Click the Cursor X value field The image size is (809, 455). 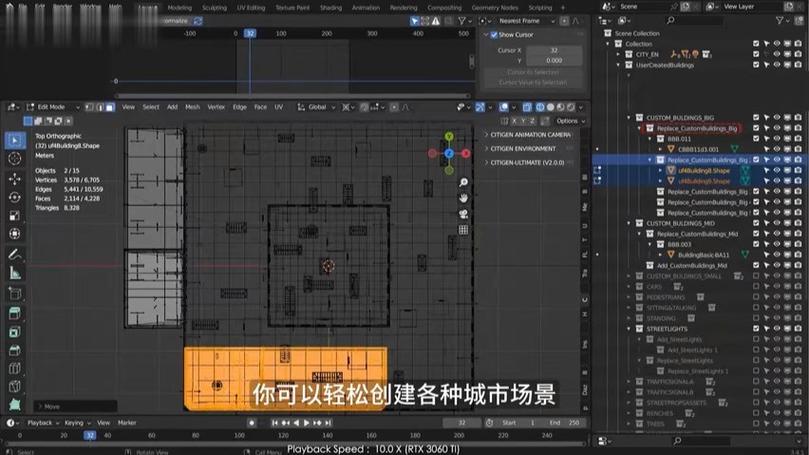tap(554, 51)
